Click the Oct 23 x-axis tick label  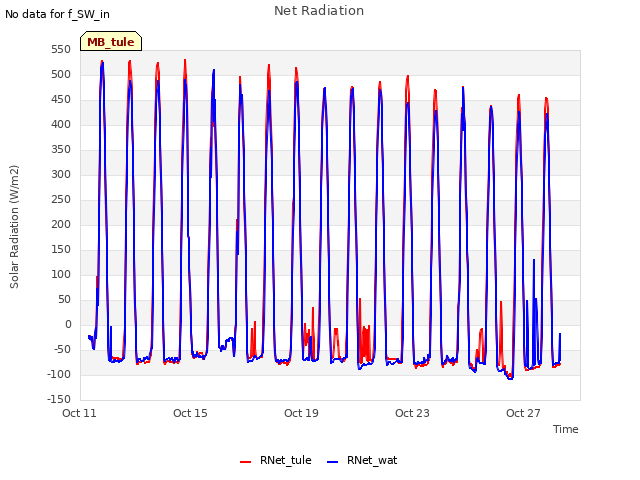[412, 413]
